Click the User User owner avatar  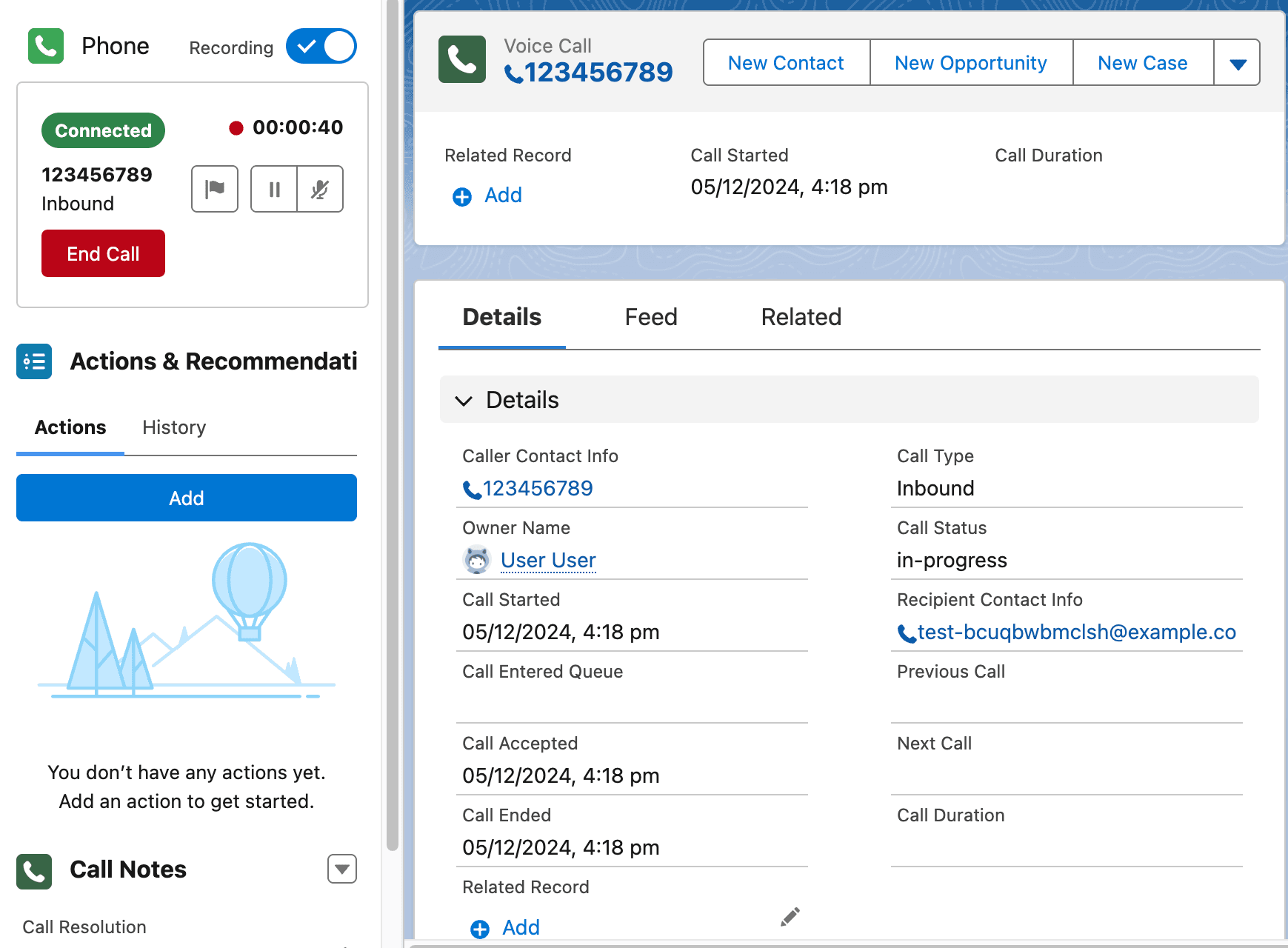[476, 560]
